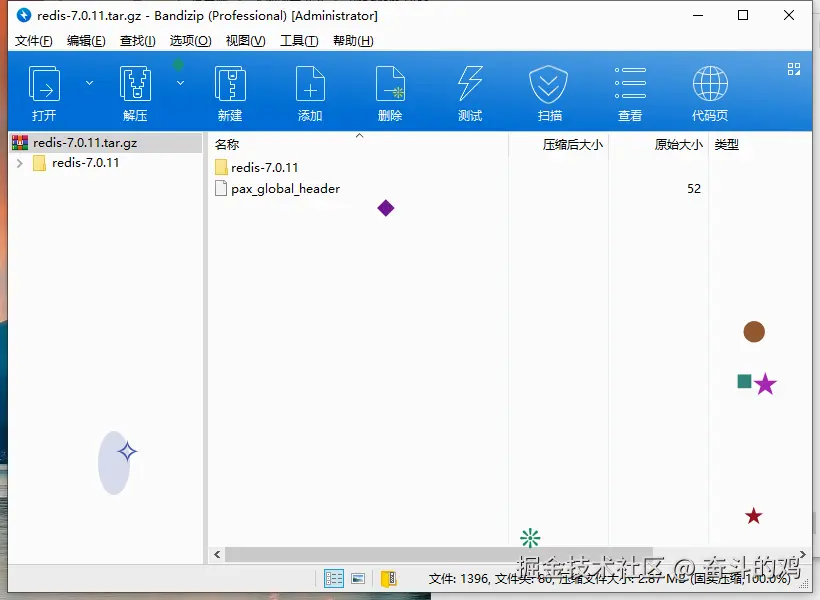Maximize the Bandizip window
This screenshot has width=820, height=600.
(743, 15)
